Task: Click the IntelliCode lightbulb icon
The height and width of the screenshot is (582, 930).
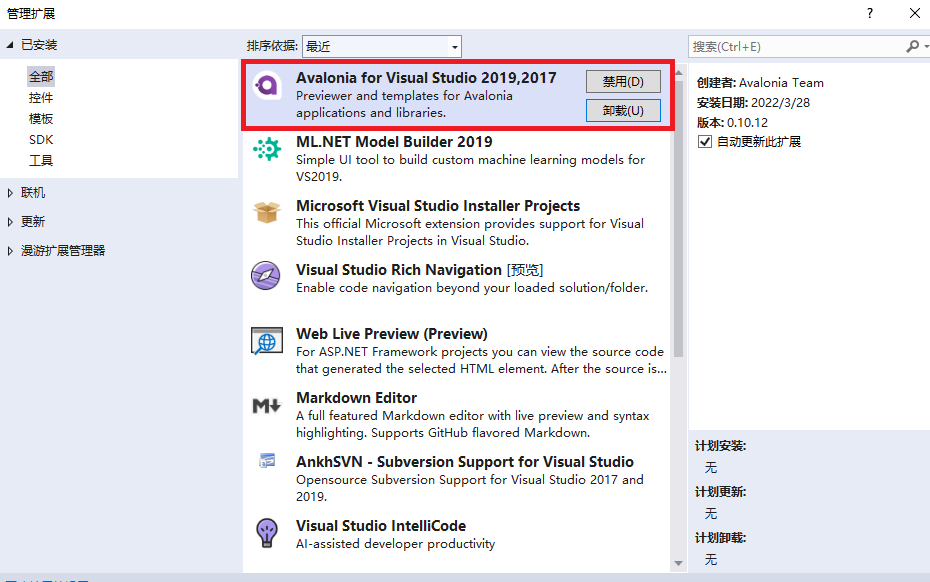Action: tap(267, 532)
